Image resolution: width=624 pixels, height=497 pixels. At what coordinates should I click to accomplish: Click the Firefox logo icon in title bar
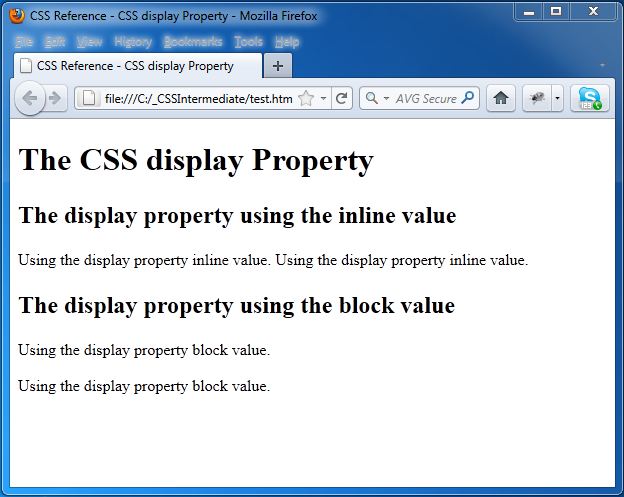(x=17, y=16)
